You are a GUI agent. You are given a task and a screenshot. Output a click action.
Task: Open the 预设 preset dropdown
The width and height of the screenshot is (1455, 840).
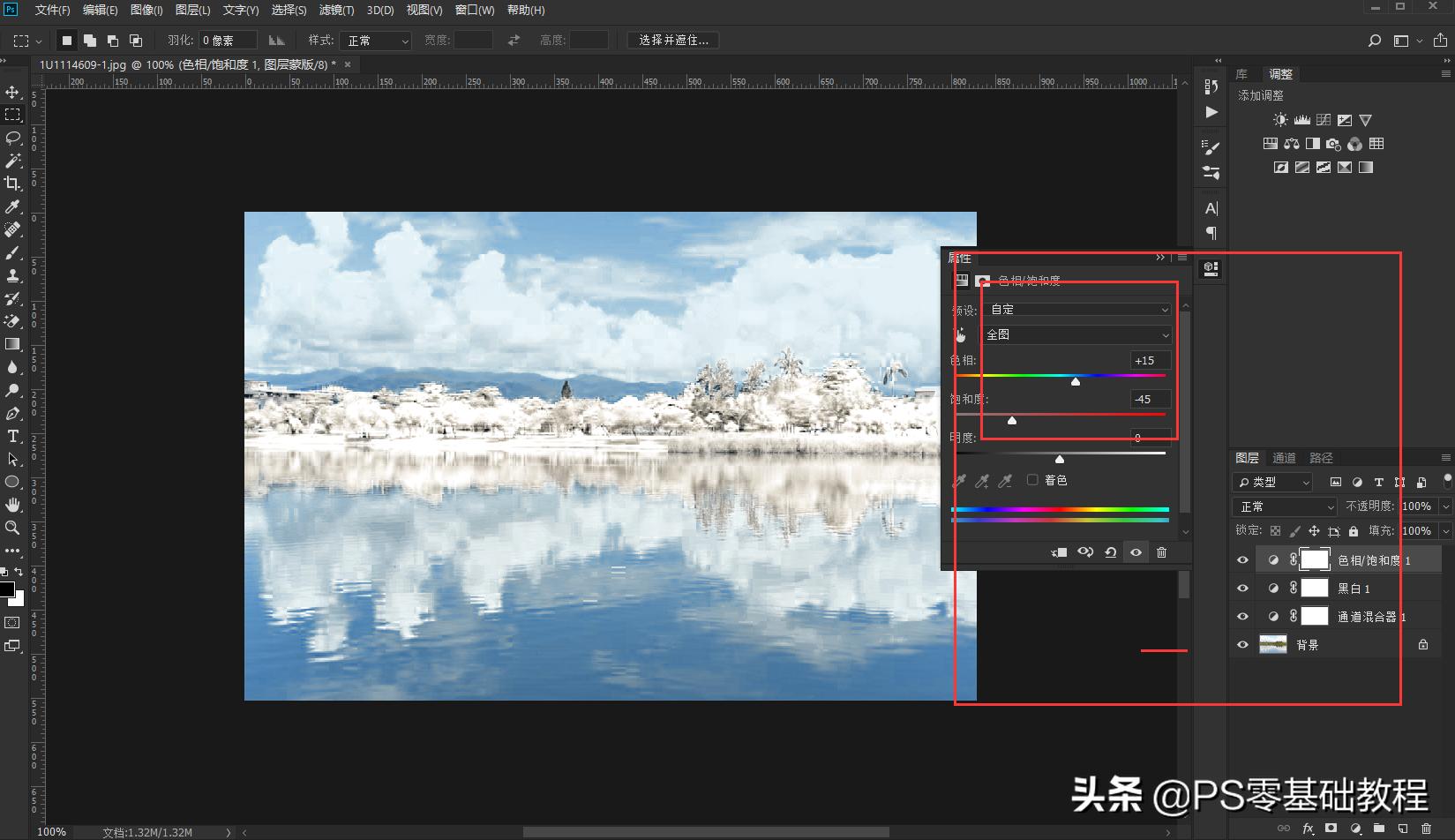coord(1078,310)
